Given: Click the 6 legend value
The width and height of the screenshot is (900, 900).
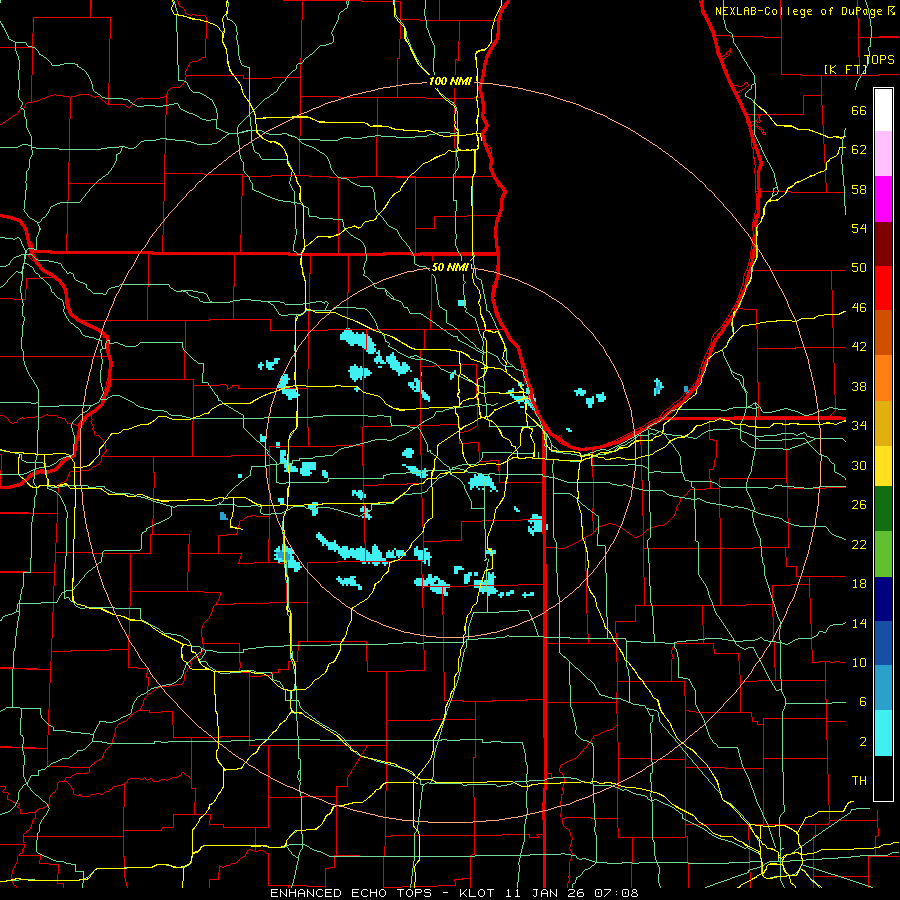Looking at the screenshot, I should 862,702.
